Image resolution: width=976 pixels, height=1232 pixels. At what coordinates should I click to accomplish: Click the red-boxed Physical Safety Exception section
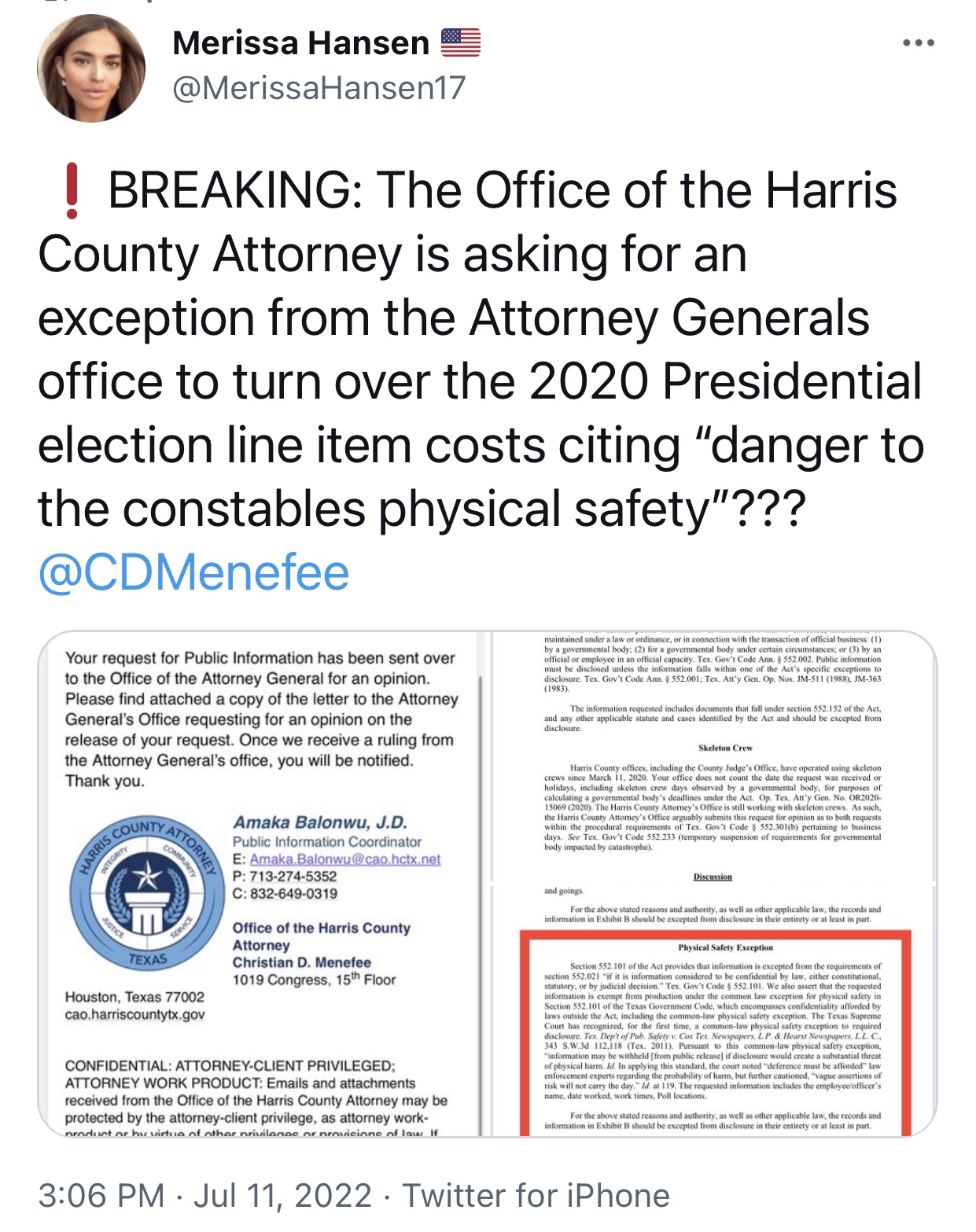point(716,1033)
